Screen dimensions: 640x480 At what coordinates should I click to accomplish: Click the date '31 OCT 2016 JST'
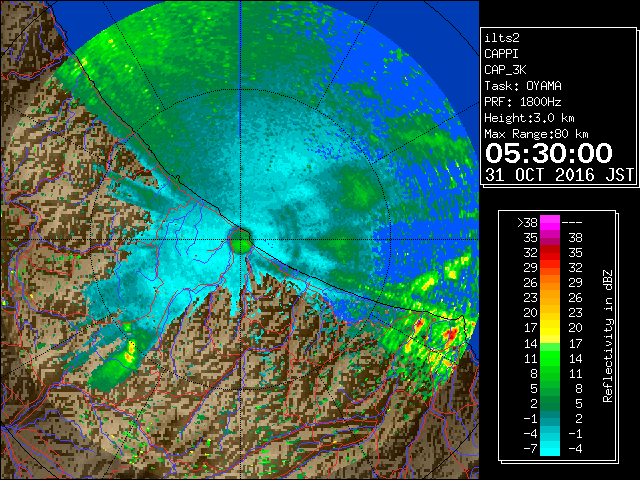coord(560,175)
